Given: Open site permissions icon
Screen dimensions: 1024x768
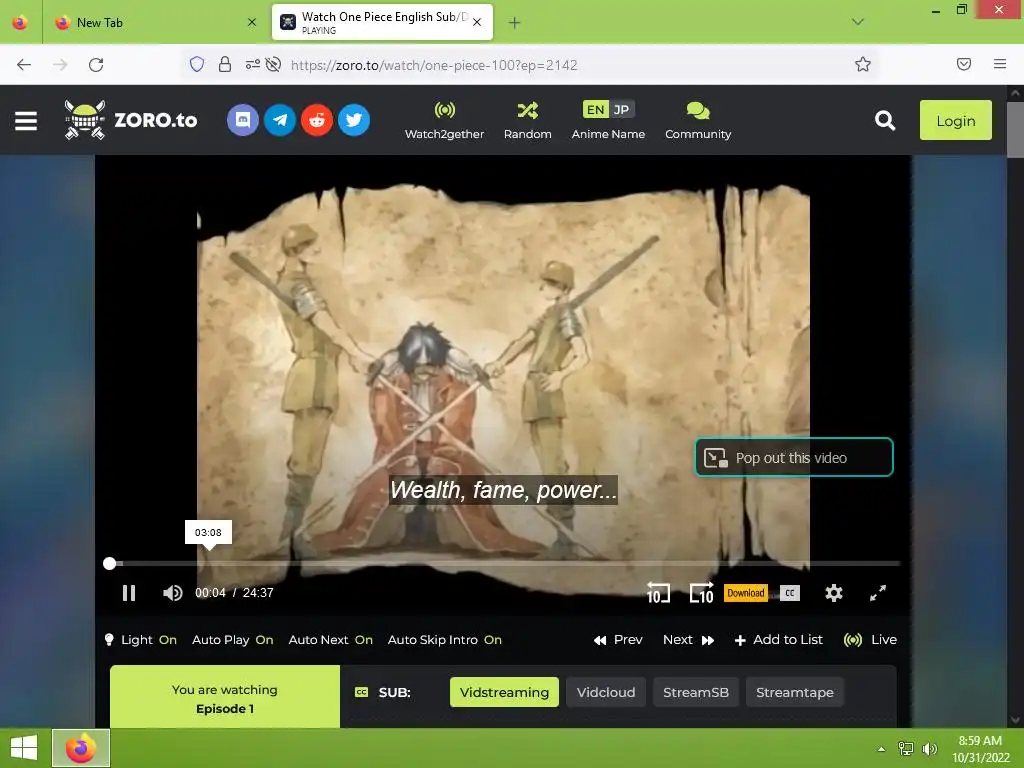Looking at the screenshot, I should point(252,64).
